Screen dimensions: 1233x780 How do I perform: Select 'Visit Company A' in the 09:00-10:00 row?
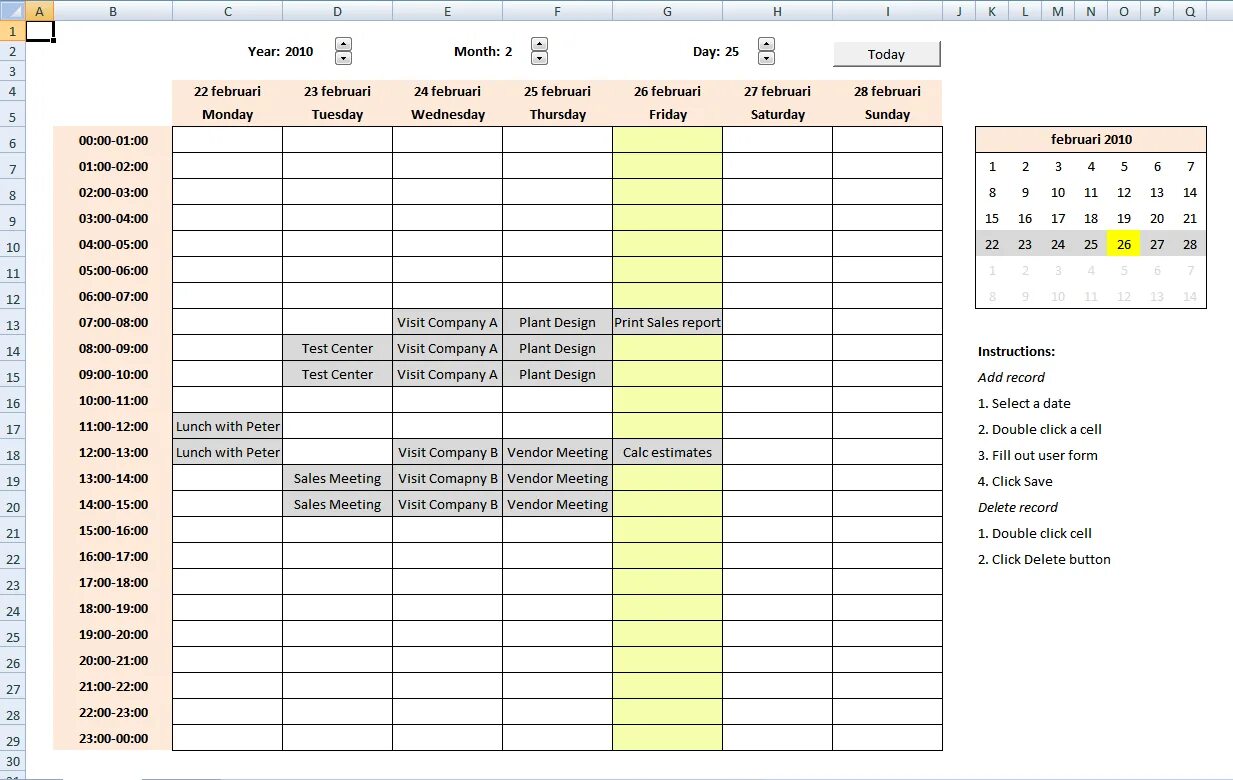447,374
